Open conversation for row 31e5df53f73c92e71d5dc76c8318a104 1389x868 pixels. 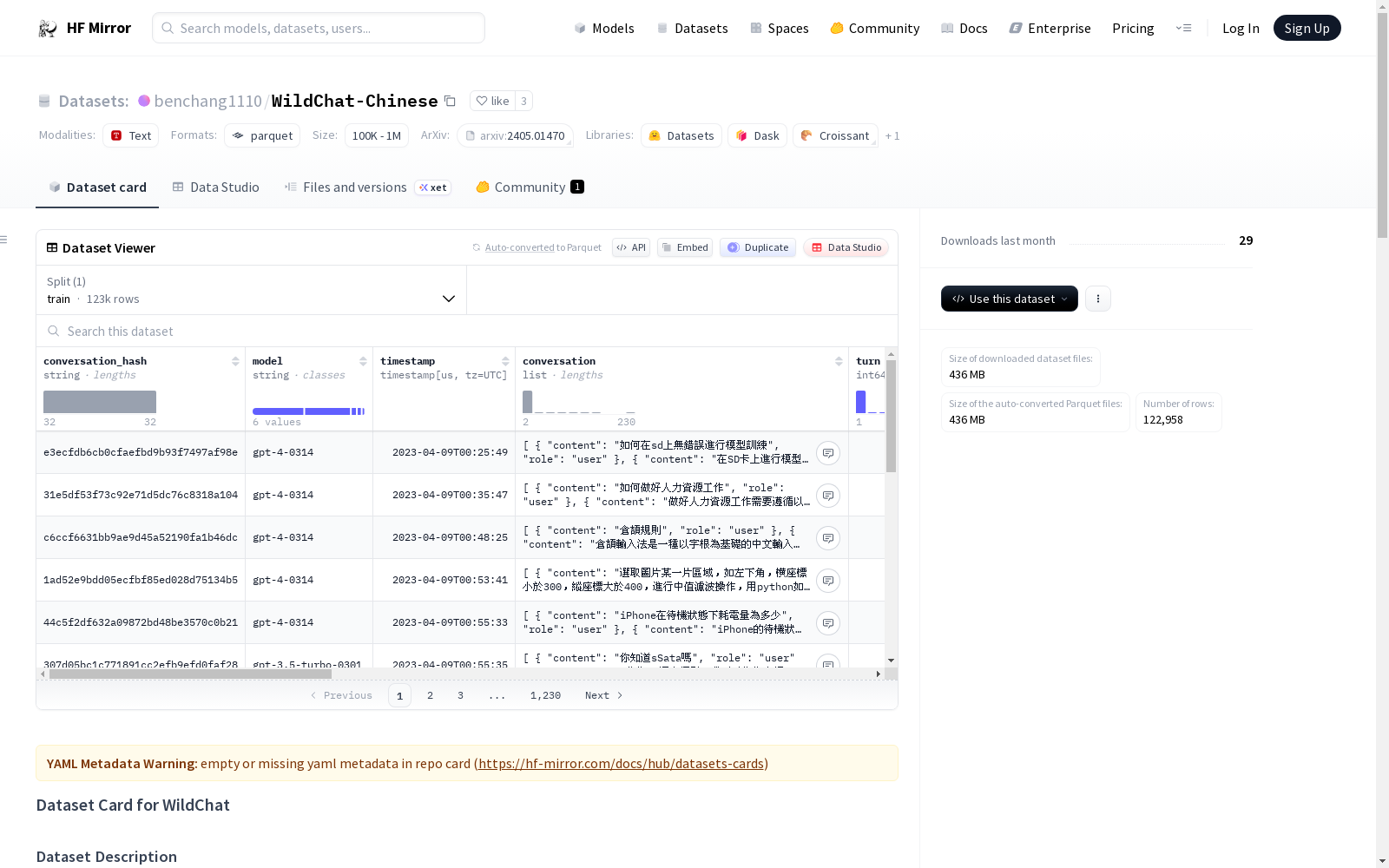pyautogui.click(x=828, y=496)
